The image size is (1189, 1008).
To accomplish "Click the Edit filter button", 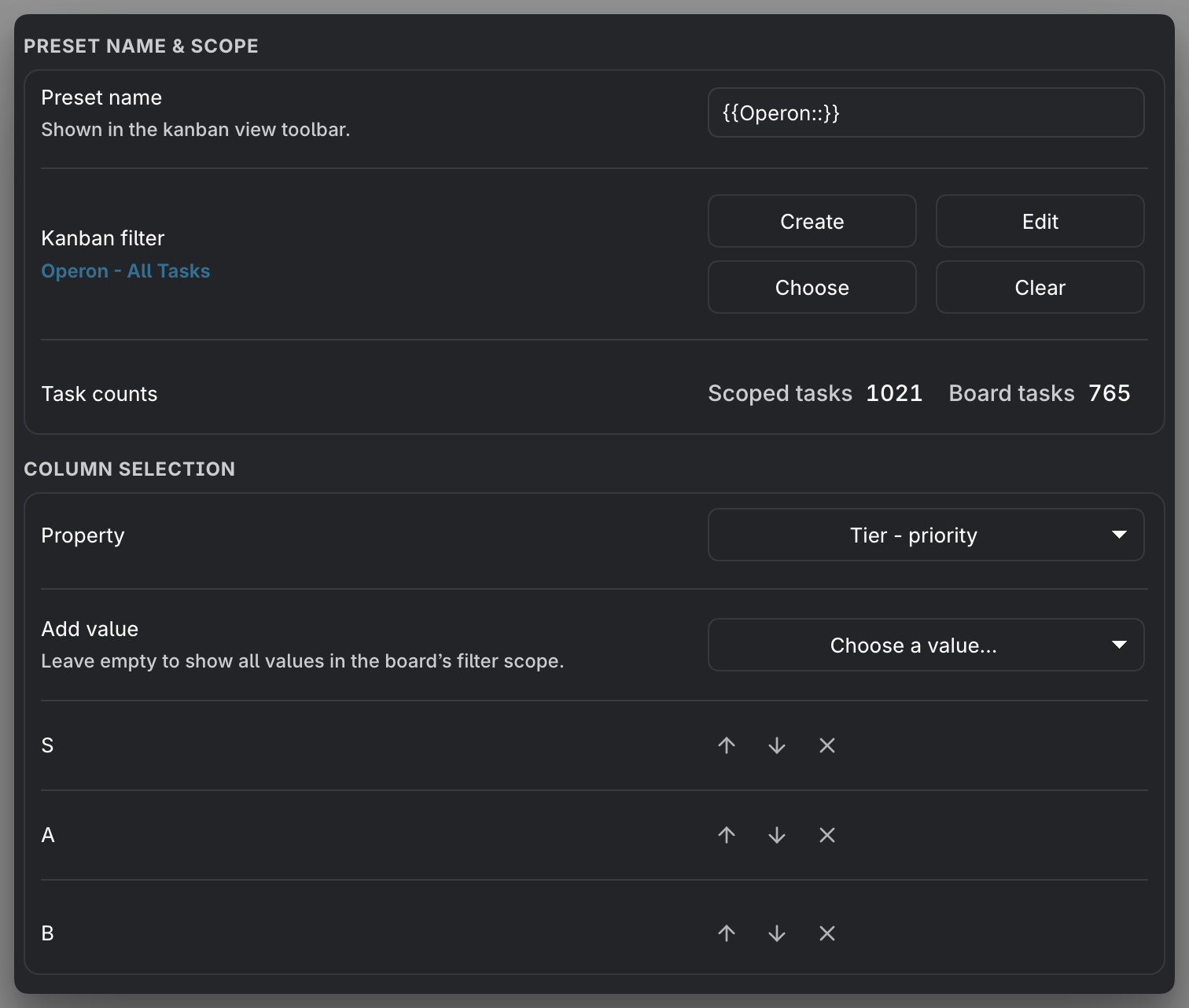I will click(x=1040, y=221).
